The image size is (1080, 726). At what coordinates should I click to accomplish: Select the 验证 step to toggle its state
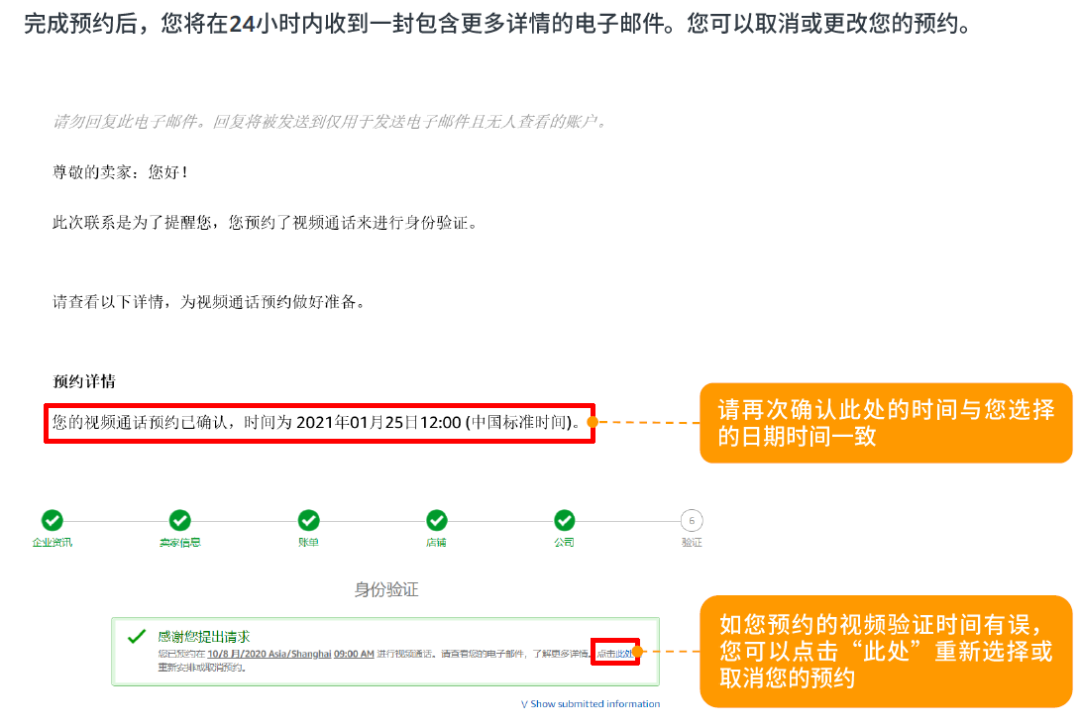(692, 521)
